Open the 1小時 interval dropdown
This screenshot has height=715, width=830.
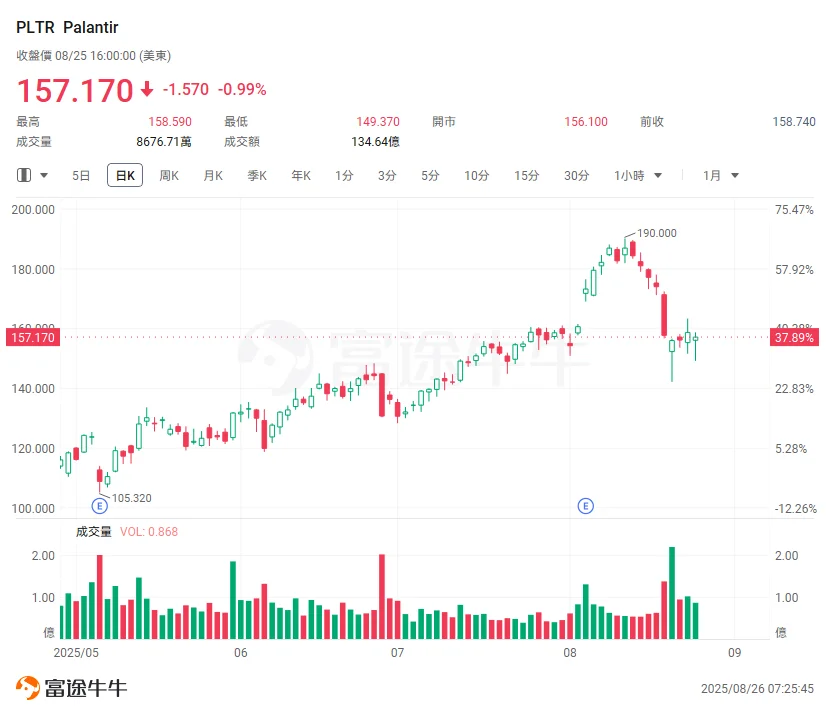point(638,176)
